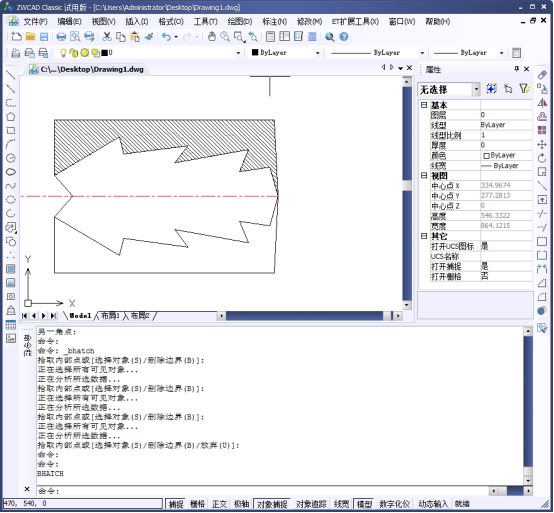Open the Help question mark icon

click(344, 37)
